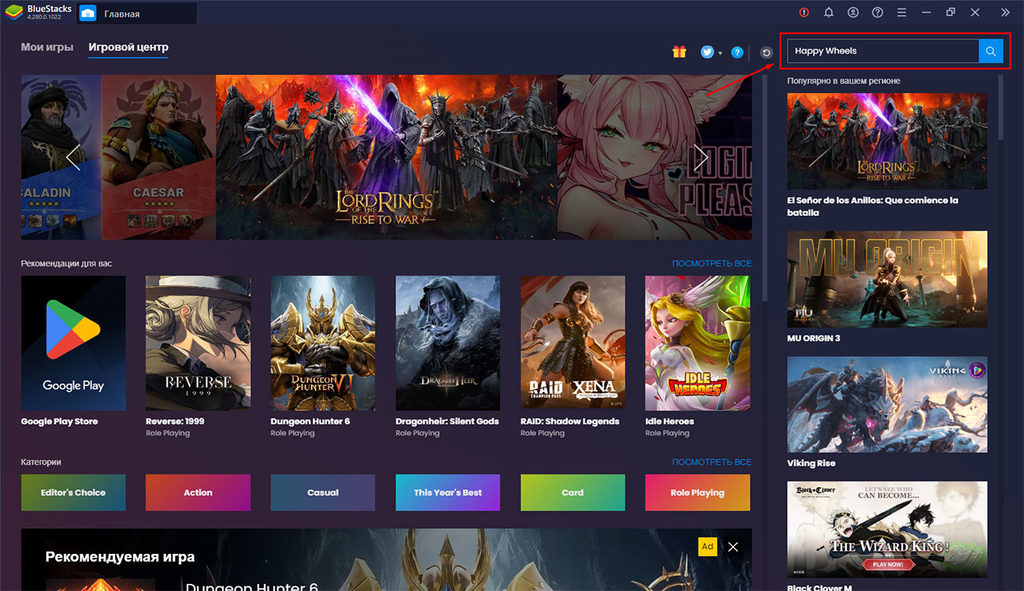Open the Saladin banner image
The image size is (1024, 591).
(x=61, y=157)
